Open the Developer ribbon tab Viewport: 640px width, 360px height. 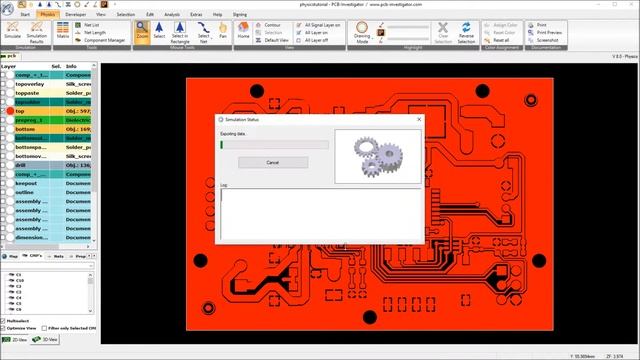[x=76, y=14]
